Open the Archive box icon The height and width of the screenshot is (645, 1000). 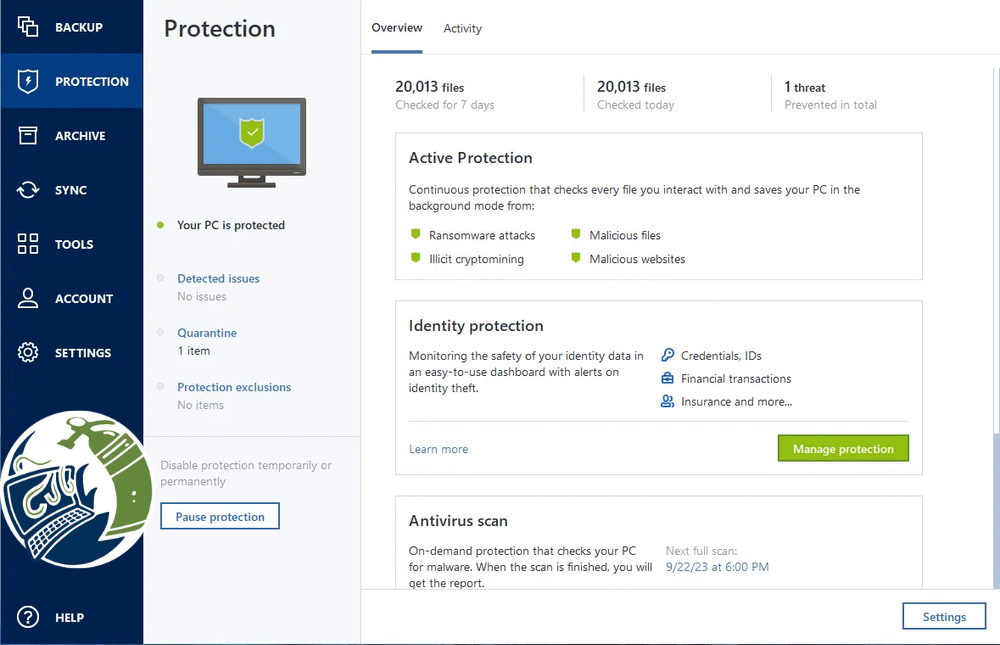(x=27, y=135)
